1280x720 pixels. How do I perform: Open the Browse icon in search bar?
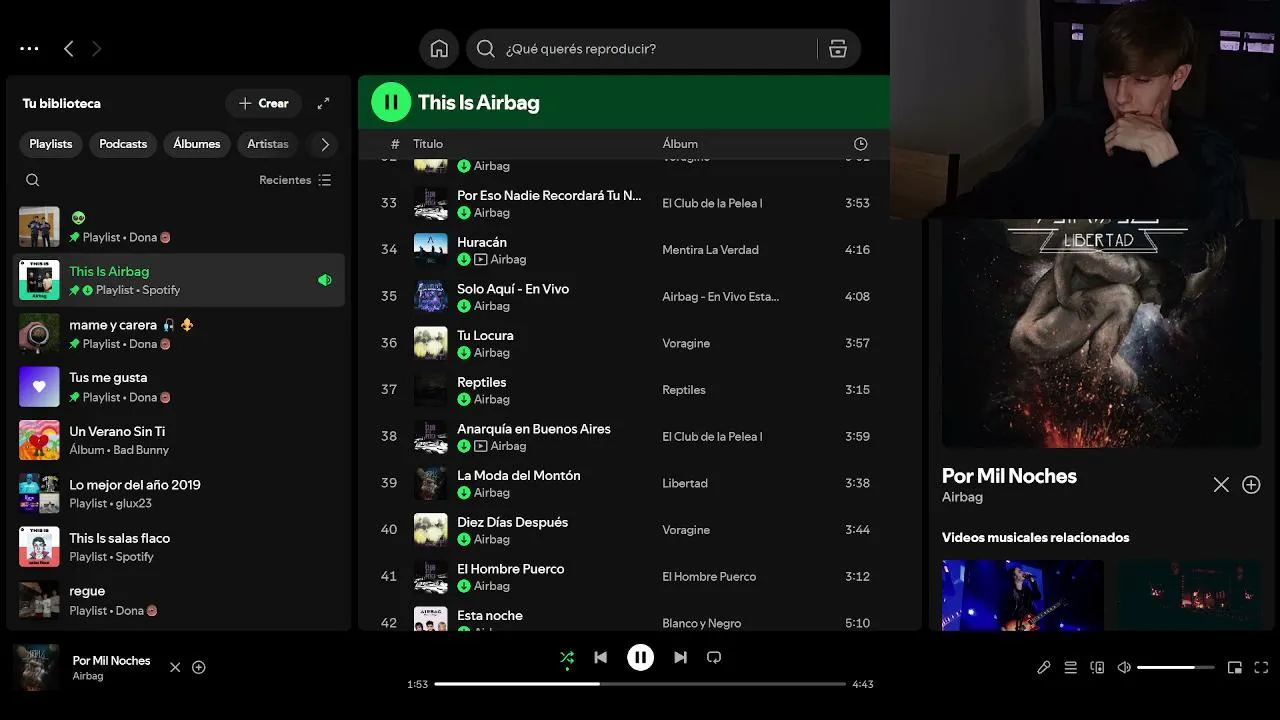pos(838,49)
